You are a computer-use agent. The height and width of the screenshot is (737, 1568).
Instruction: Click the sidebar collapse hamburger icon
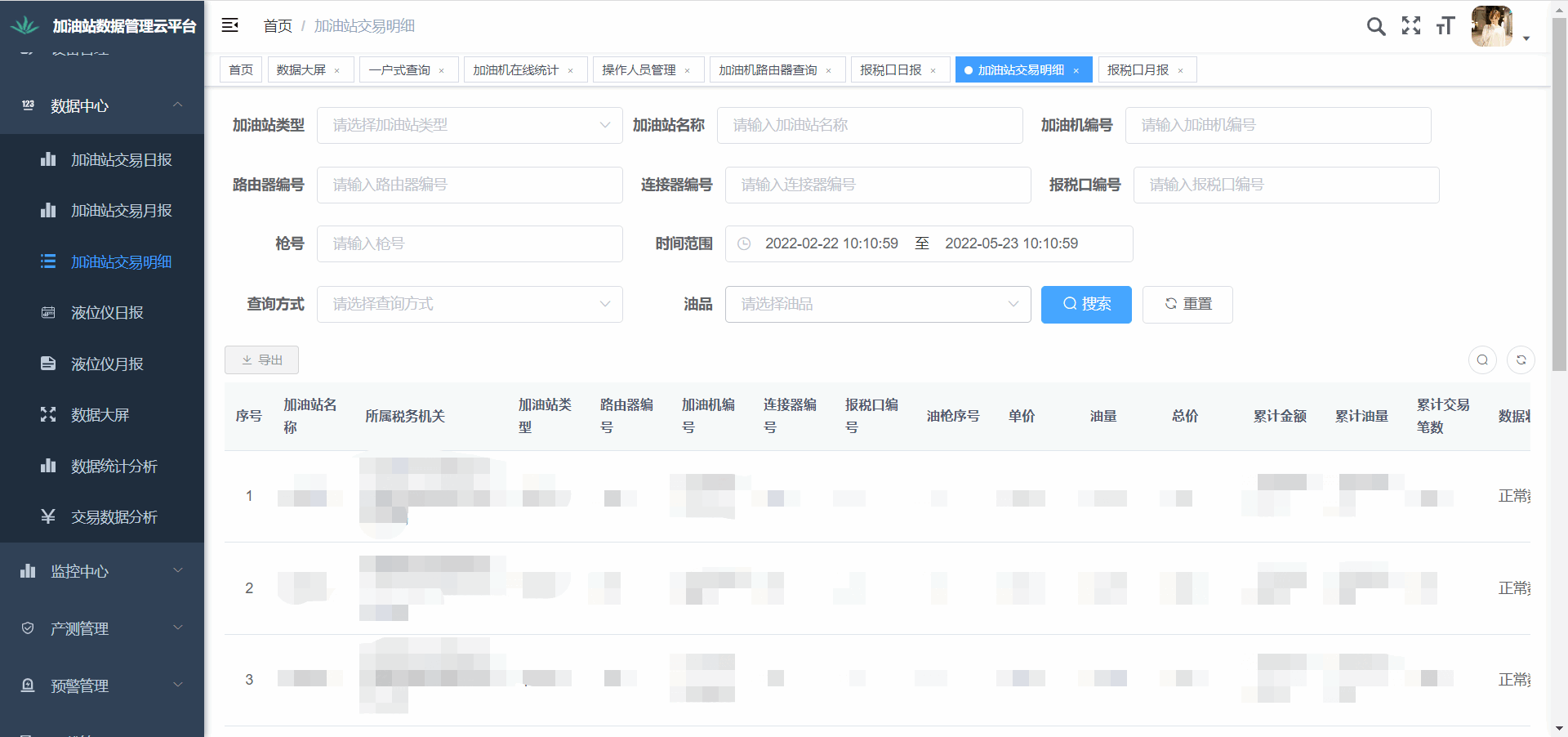coord(230,25)
